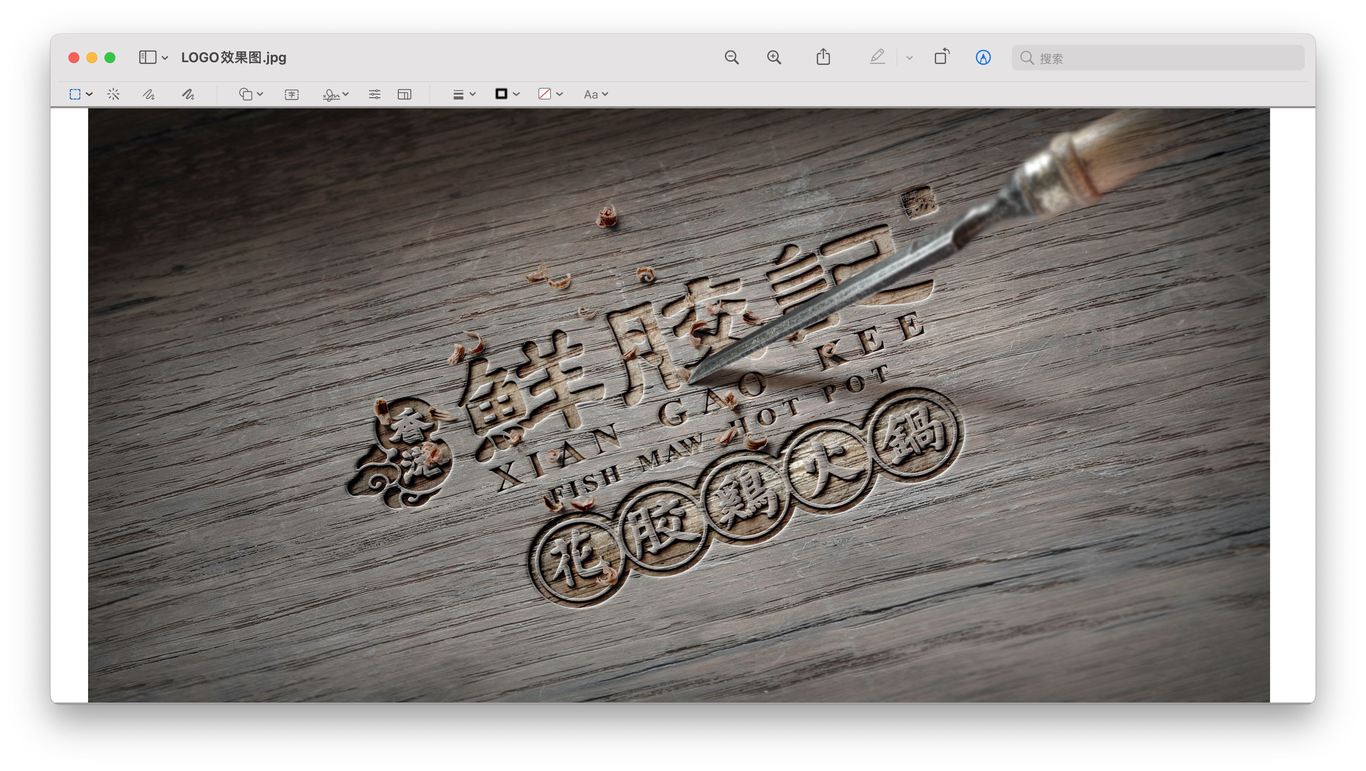Minimize the Preview window
Image resolution: width=1366 pixels, height=771 pixels.
(92, 57)
